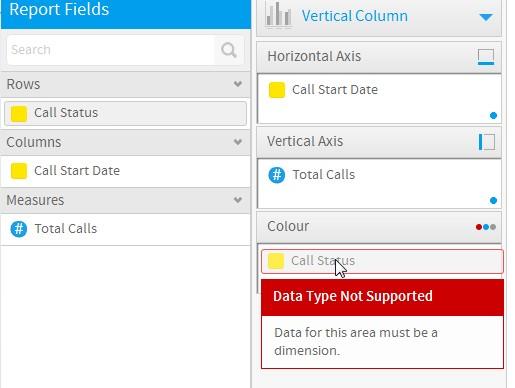Collapse the Measures section
Viewport: 515px width, 388px height.
[238, 200]
